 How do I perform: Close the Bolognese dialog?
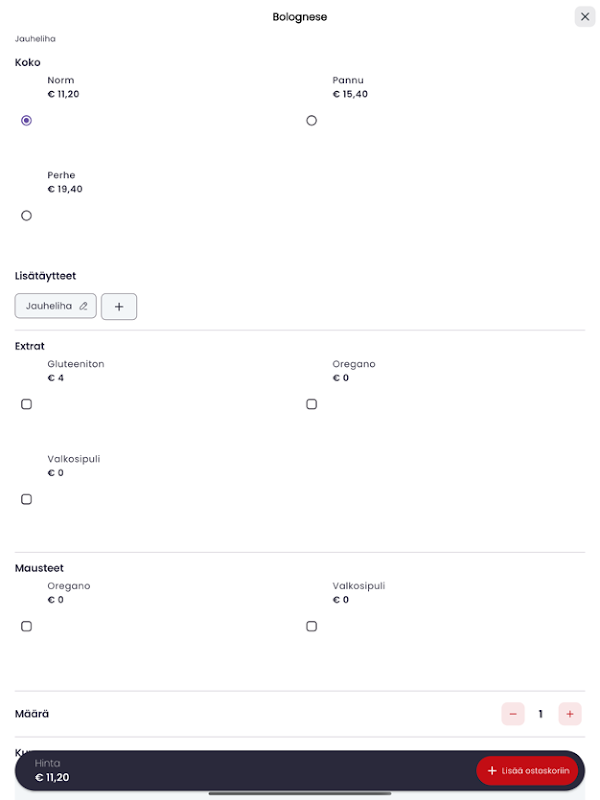(x=585, y=16)
